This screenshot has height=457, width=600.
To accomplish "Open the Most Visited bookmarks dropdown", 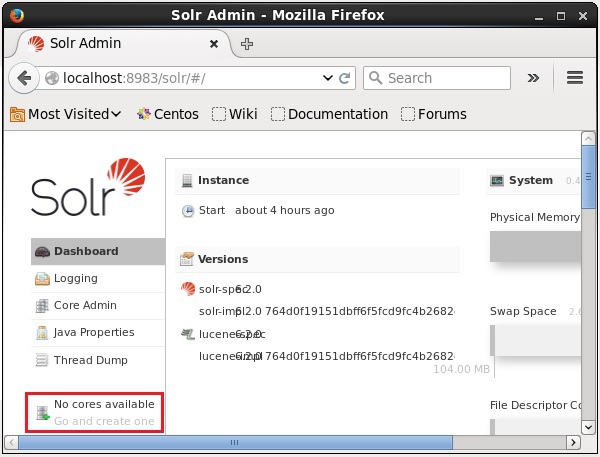I will (65, 114).
